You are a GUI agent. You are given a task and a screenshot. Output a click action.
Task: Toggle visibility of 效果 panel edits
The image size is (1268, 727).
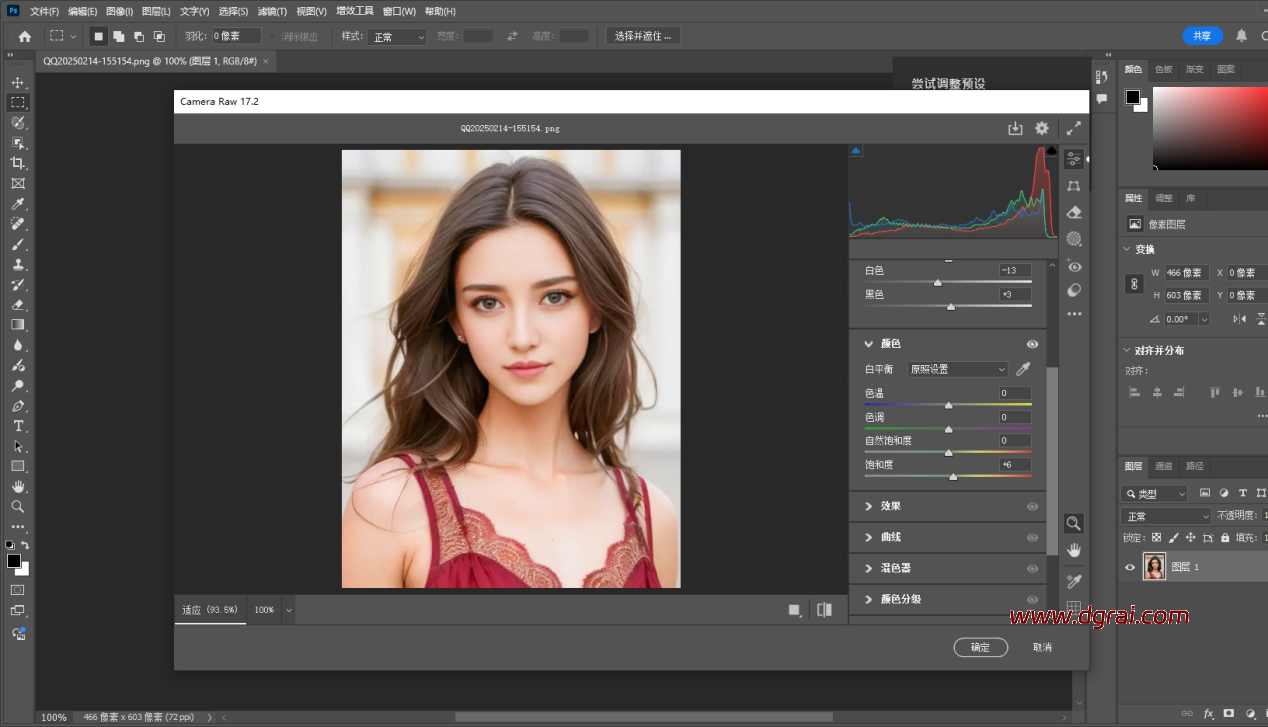[x=1032, y=507]
